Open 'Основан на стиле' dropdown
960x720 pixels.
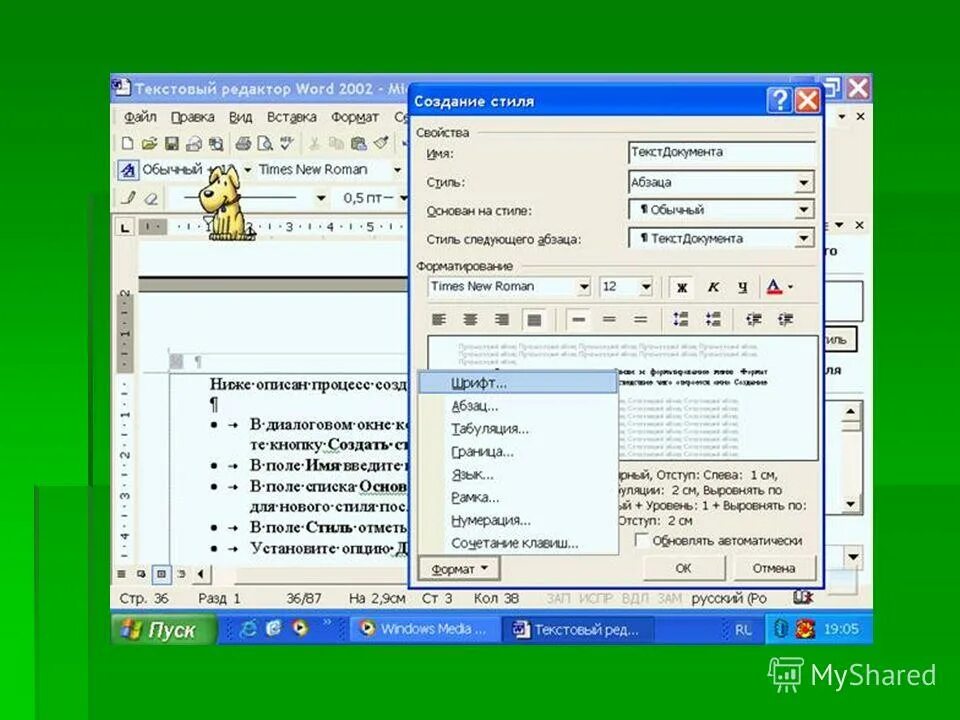803,210
